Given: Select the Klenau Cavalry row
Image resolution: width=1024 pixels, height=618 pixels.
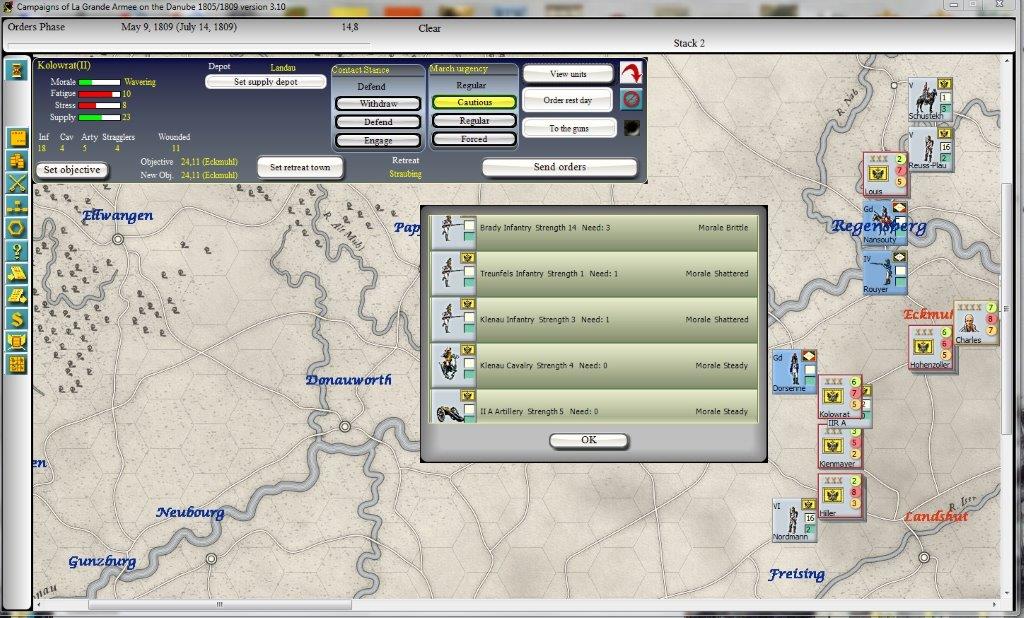Looking at the screenshot, I should (x=594, y=365).
